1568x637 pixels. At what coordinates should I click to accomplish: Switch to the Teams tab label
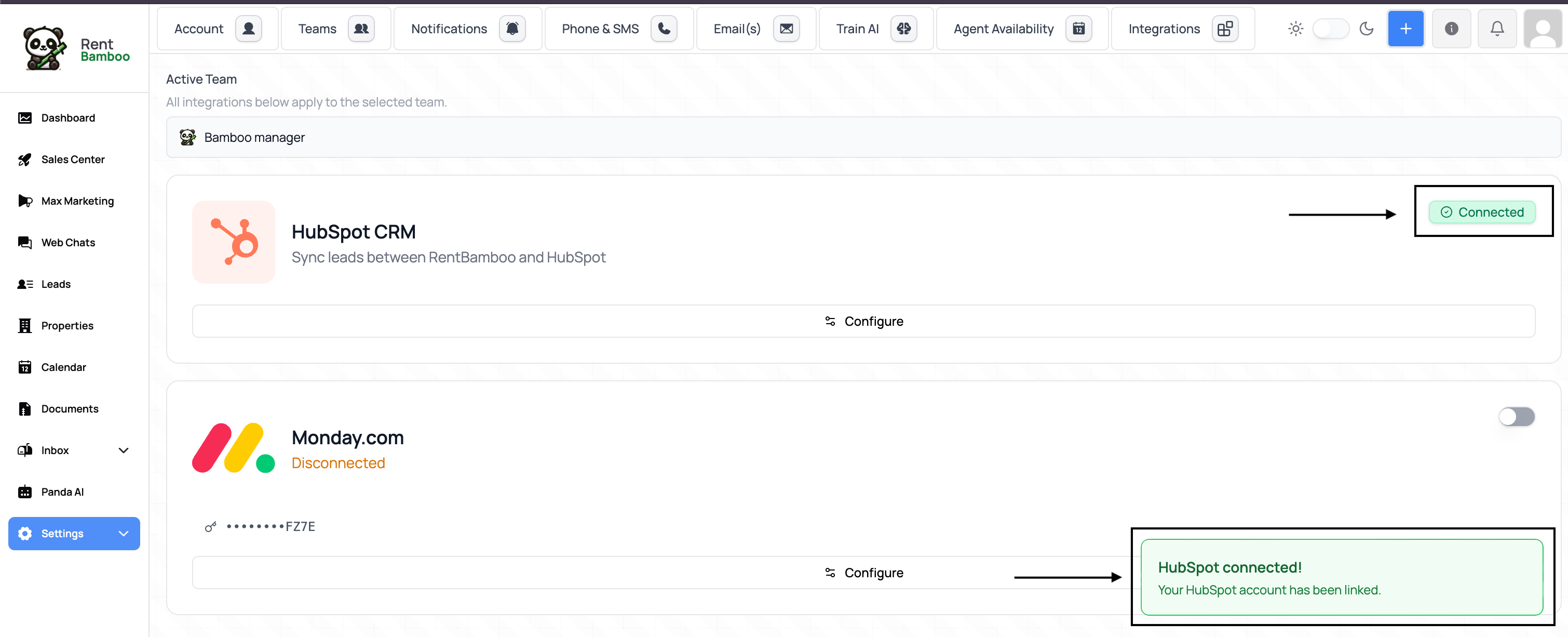coord(317,29)
